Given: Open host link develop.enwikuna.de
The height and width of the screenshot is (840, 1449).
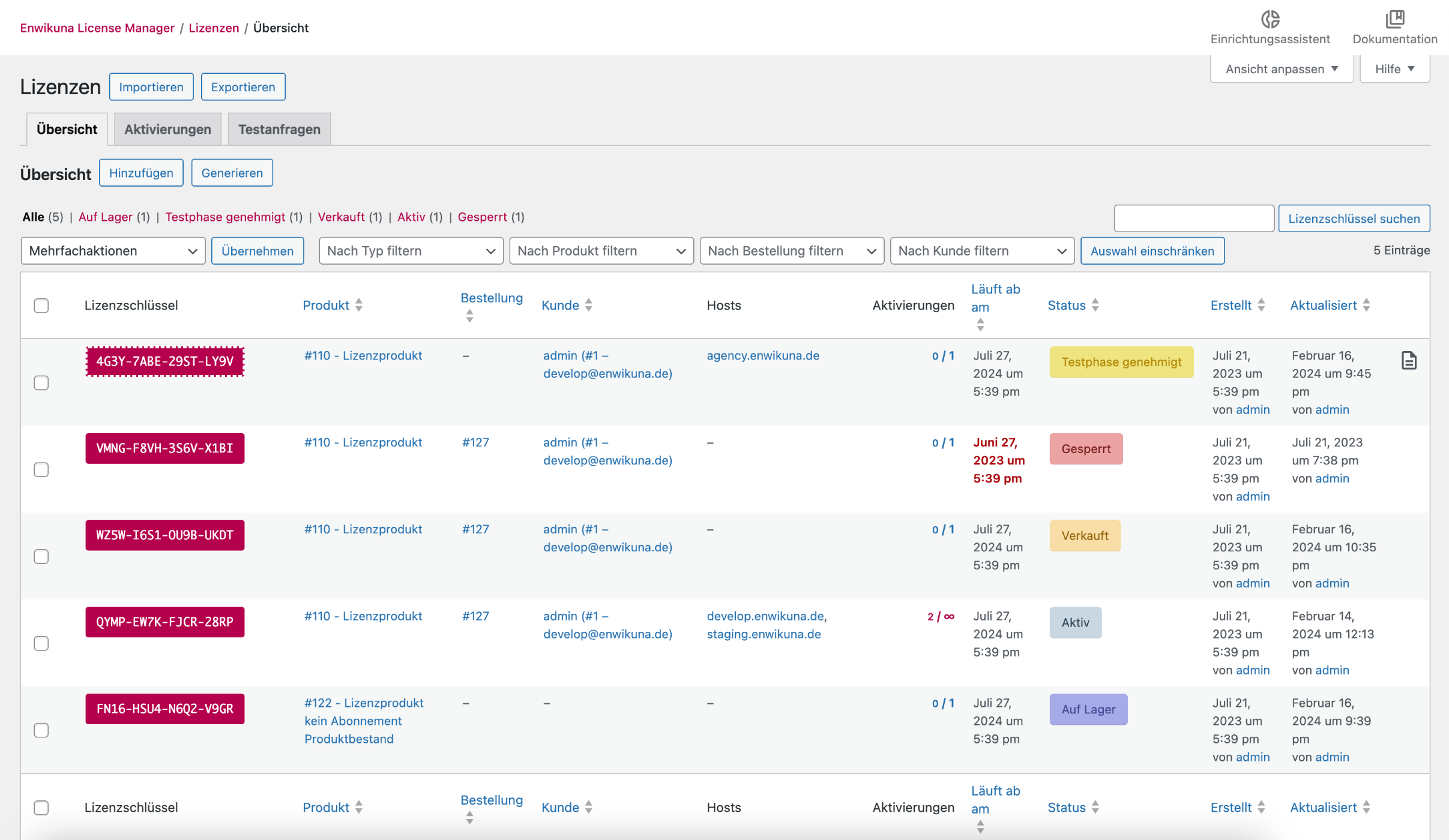Looking at the screenshot, I should pyautogui.click(x=765, y=616).
